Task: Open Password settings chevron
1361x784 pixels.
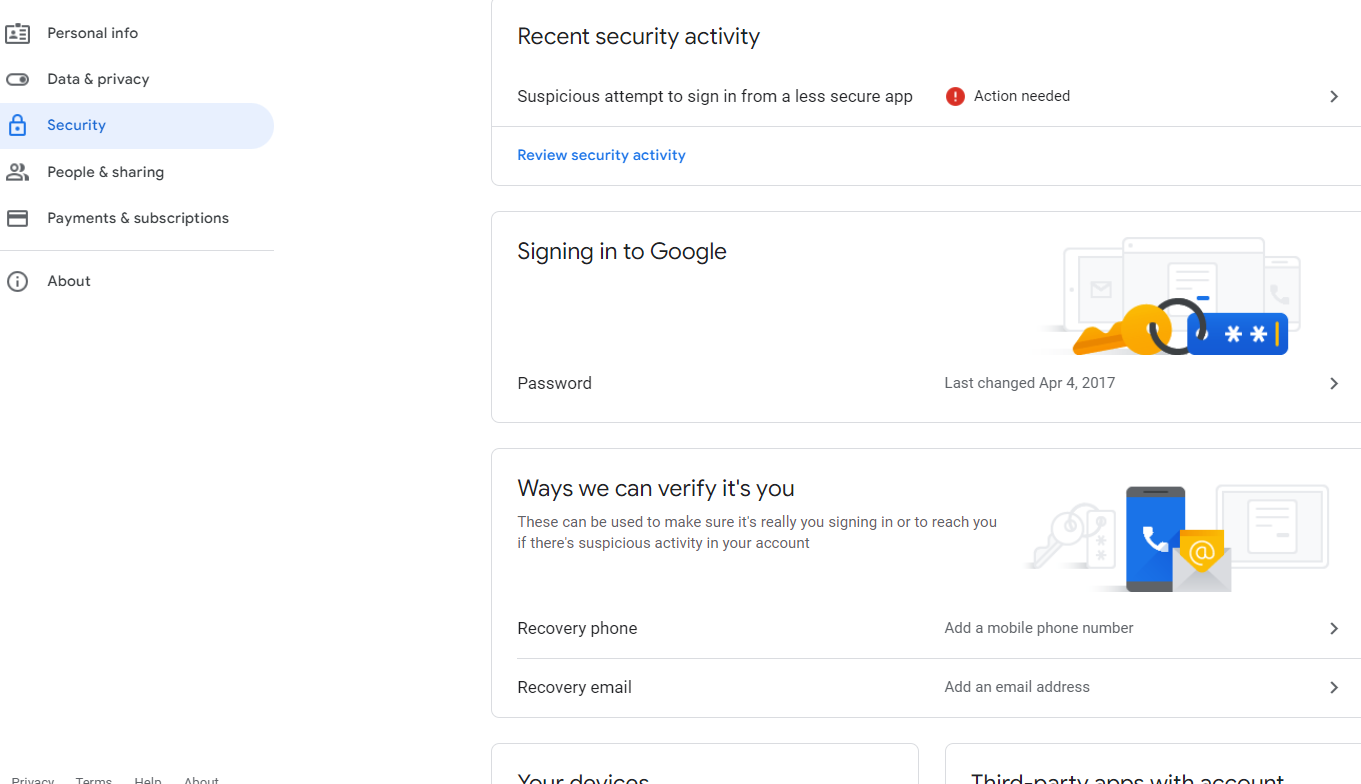Action: 1334,383
